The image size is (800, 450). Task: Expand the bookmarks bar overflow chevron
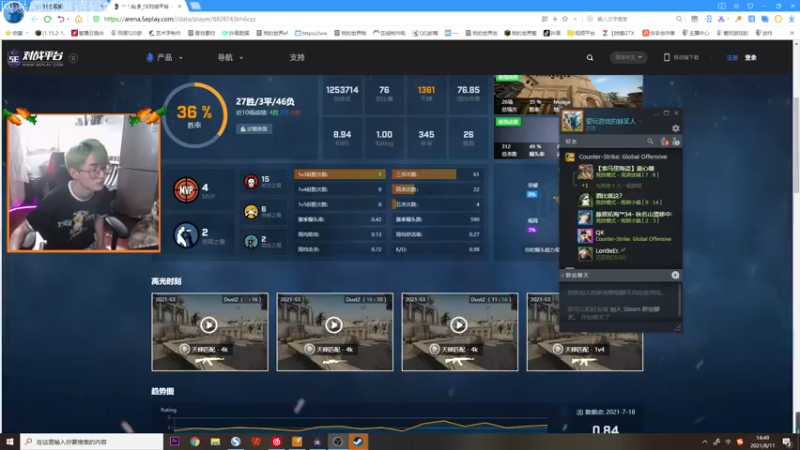coord(792,33)
